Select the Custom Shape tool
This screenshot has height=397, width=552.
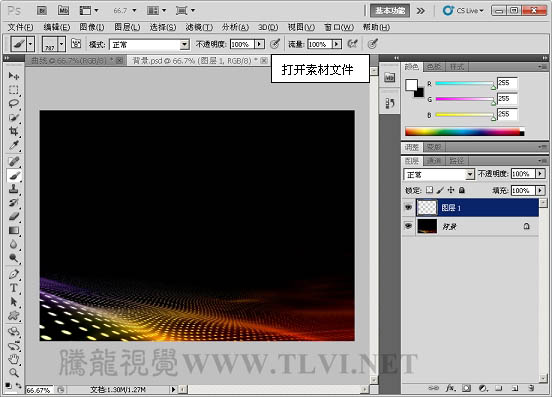tap(14, 316)
